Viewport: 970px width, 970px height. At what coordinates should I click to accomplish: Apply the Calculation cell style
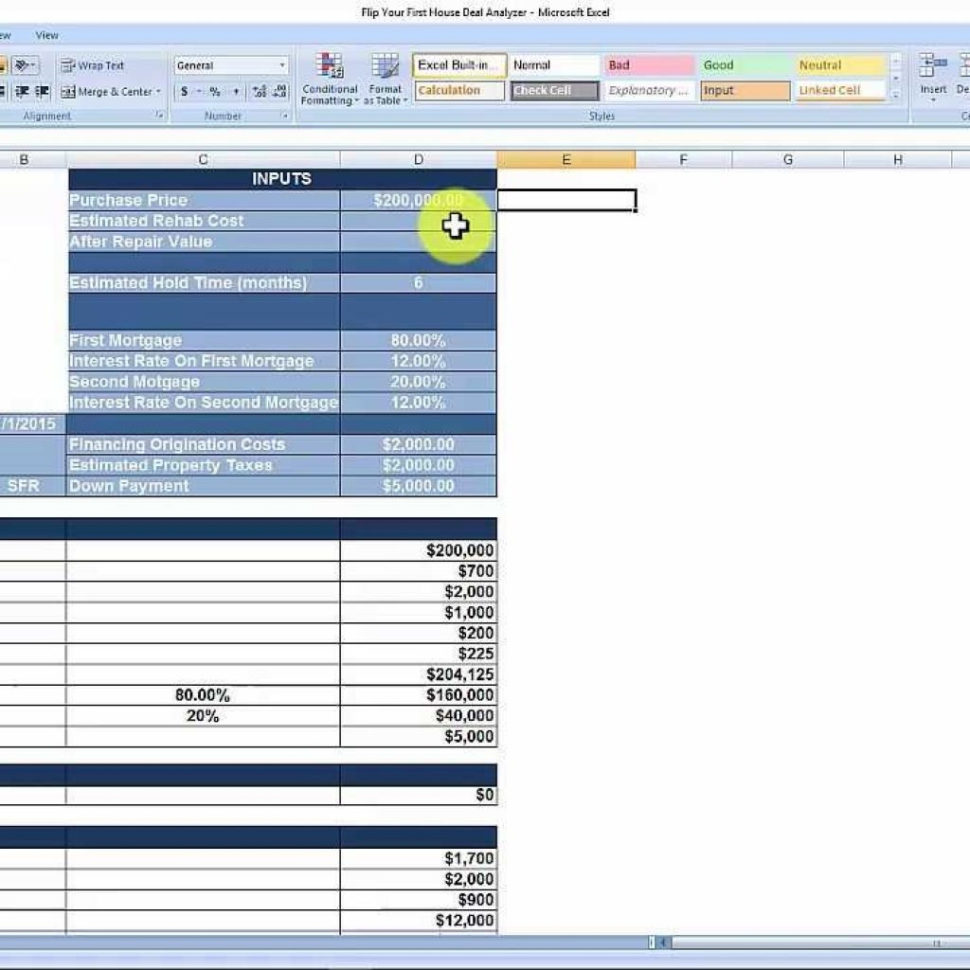tap(460, 90)
